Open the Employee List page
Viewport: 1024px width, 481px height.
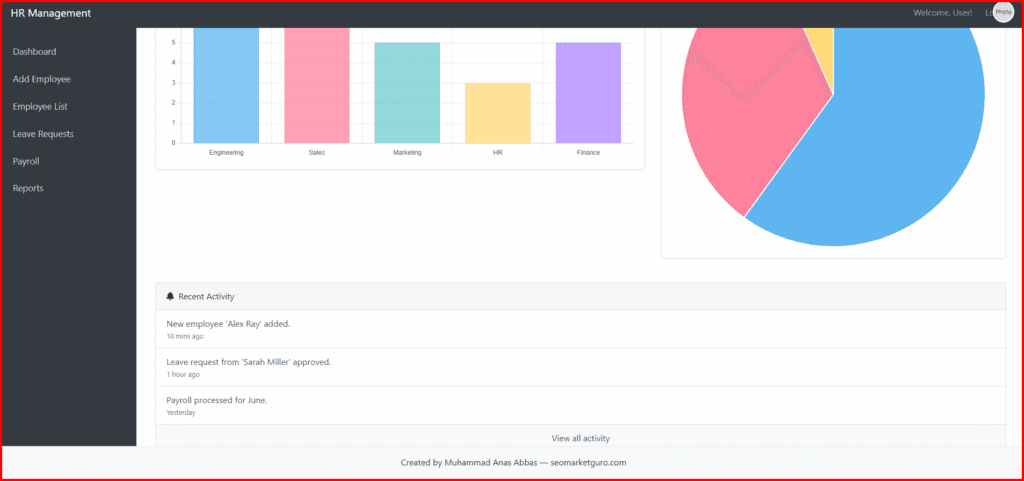click(40, 106)
